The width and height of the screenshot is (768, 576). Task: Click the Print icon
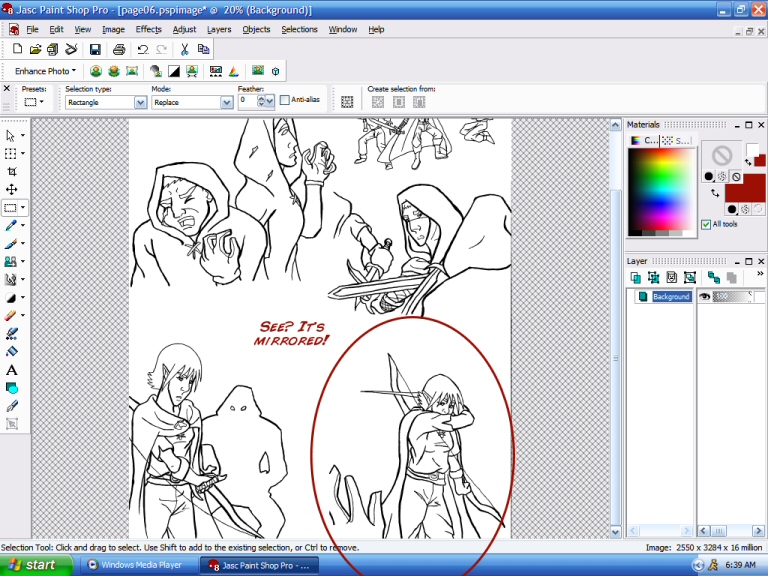(x=119, y=49)
